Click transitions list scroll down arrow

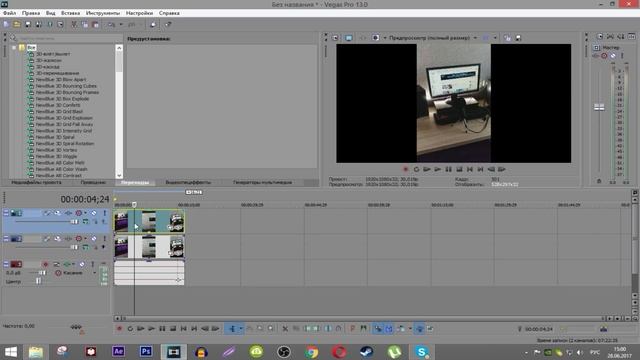(x=119, y=176)
